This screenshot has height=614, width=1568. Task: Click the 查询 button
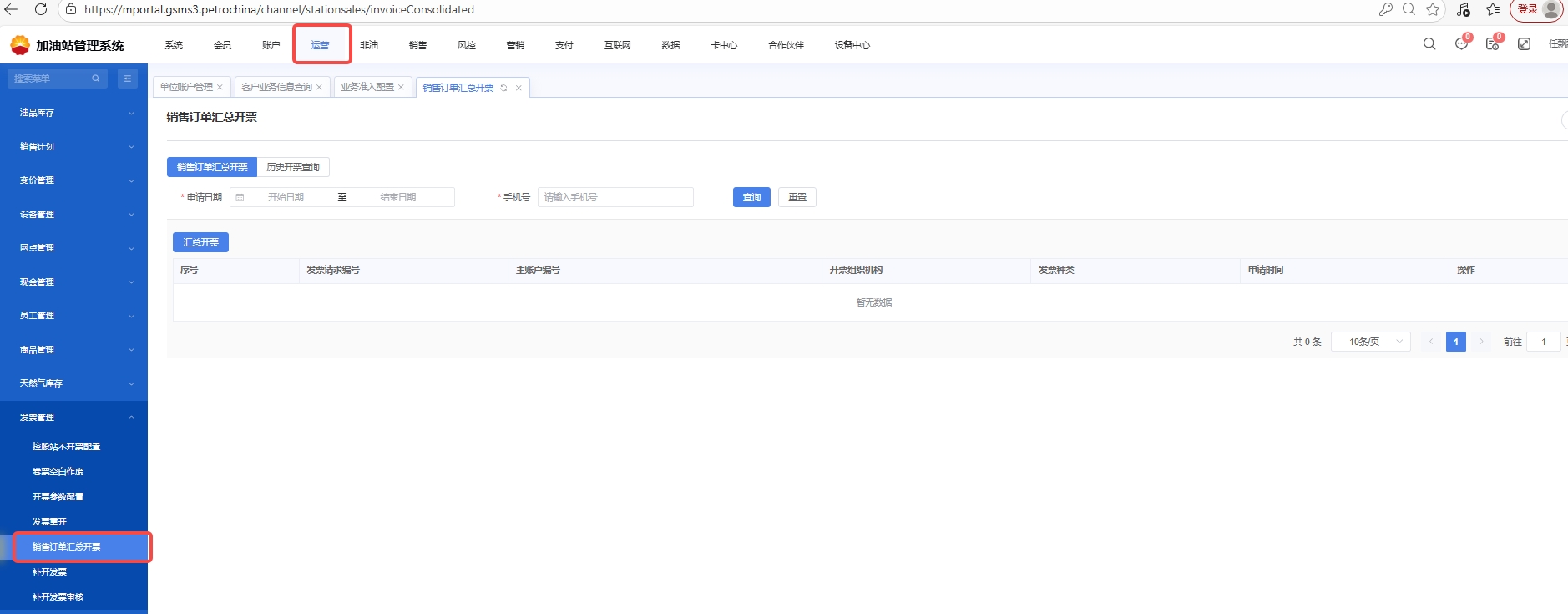click(751, 197)
